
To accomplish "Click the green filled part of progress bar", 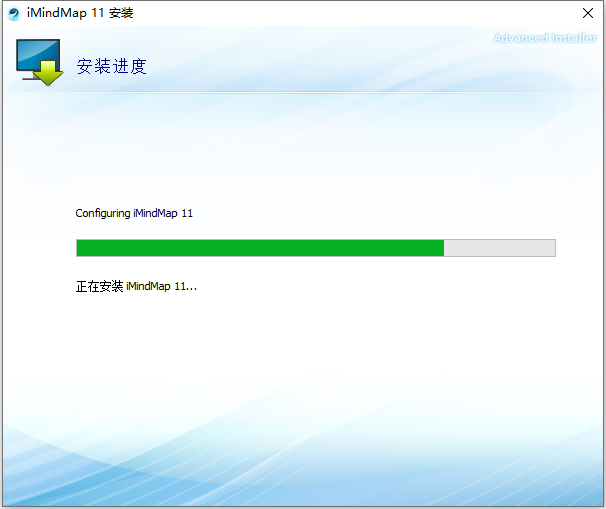I will click(260, 248).
